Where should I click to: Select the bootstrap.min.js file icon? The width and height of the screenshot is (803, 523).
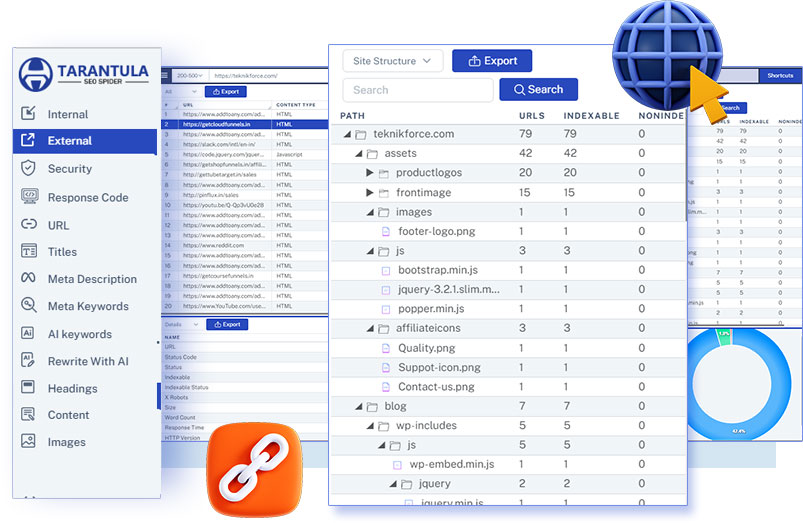tap(386, 271)
